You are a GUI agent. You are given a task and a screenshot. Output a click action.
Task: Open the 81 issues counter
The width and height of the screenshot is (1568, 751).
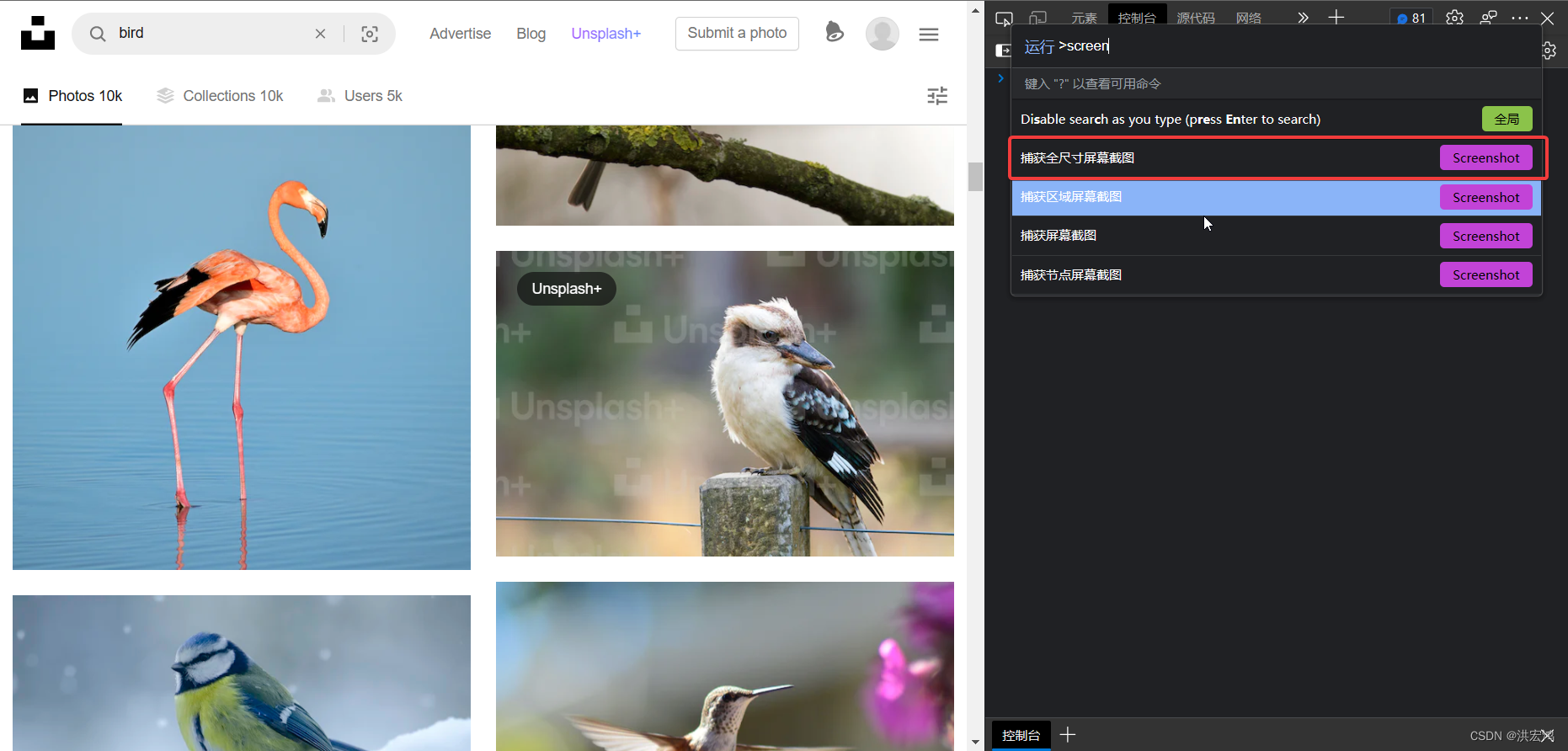tap(1411, 18)
